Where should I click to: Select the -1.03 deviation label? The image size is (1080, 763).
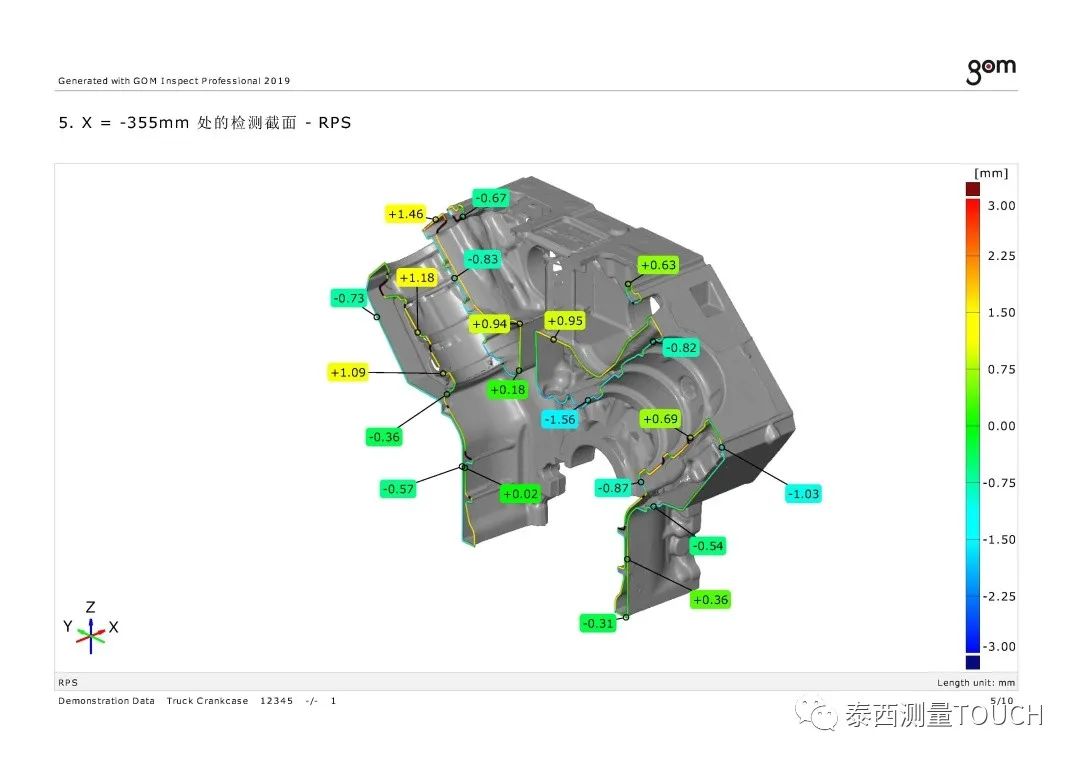tap(803, 494)
